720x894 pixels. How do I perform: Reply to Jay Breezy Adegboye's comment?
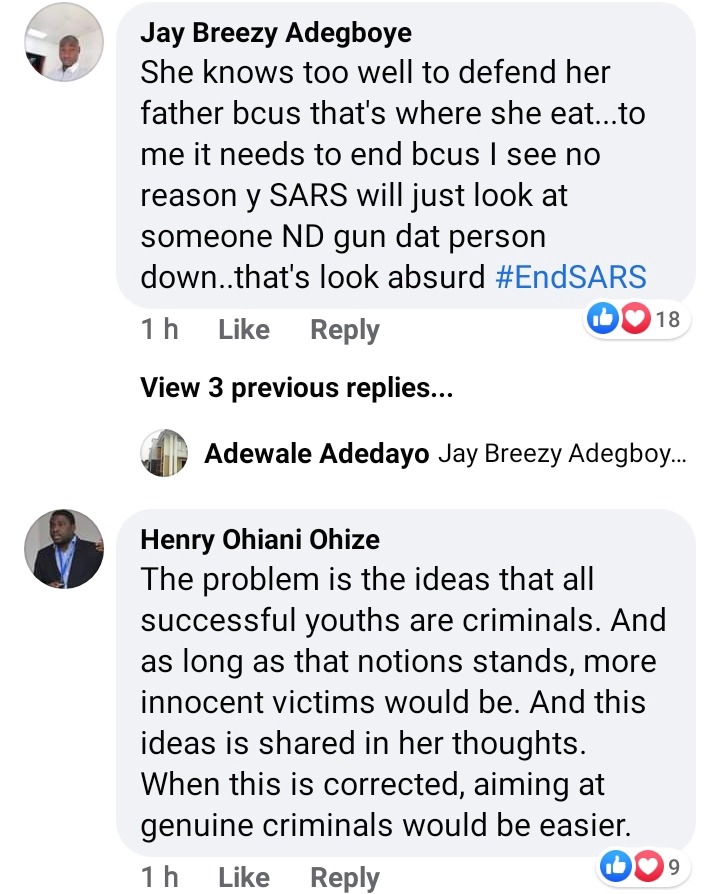[344, 329]
